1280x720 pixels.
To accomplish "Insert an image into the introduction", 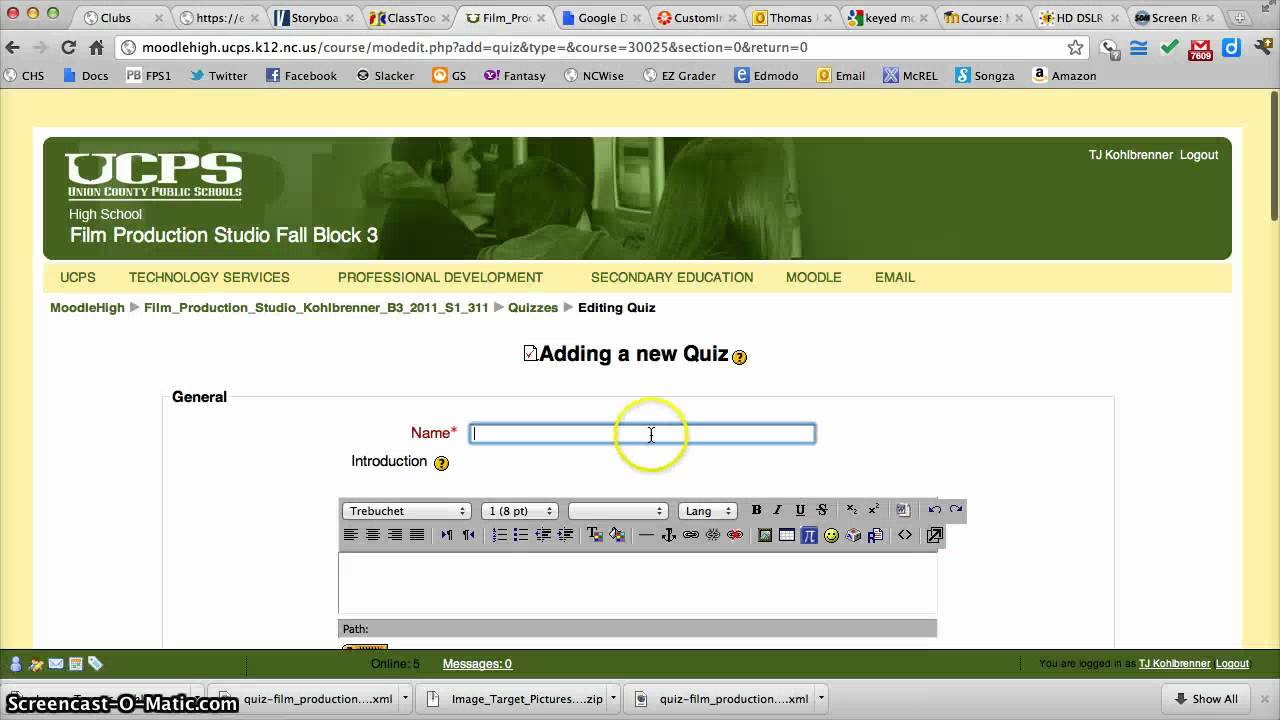I will click(765, 535).
